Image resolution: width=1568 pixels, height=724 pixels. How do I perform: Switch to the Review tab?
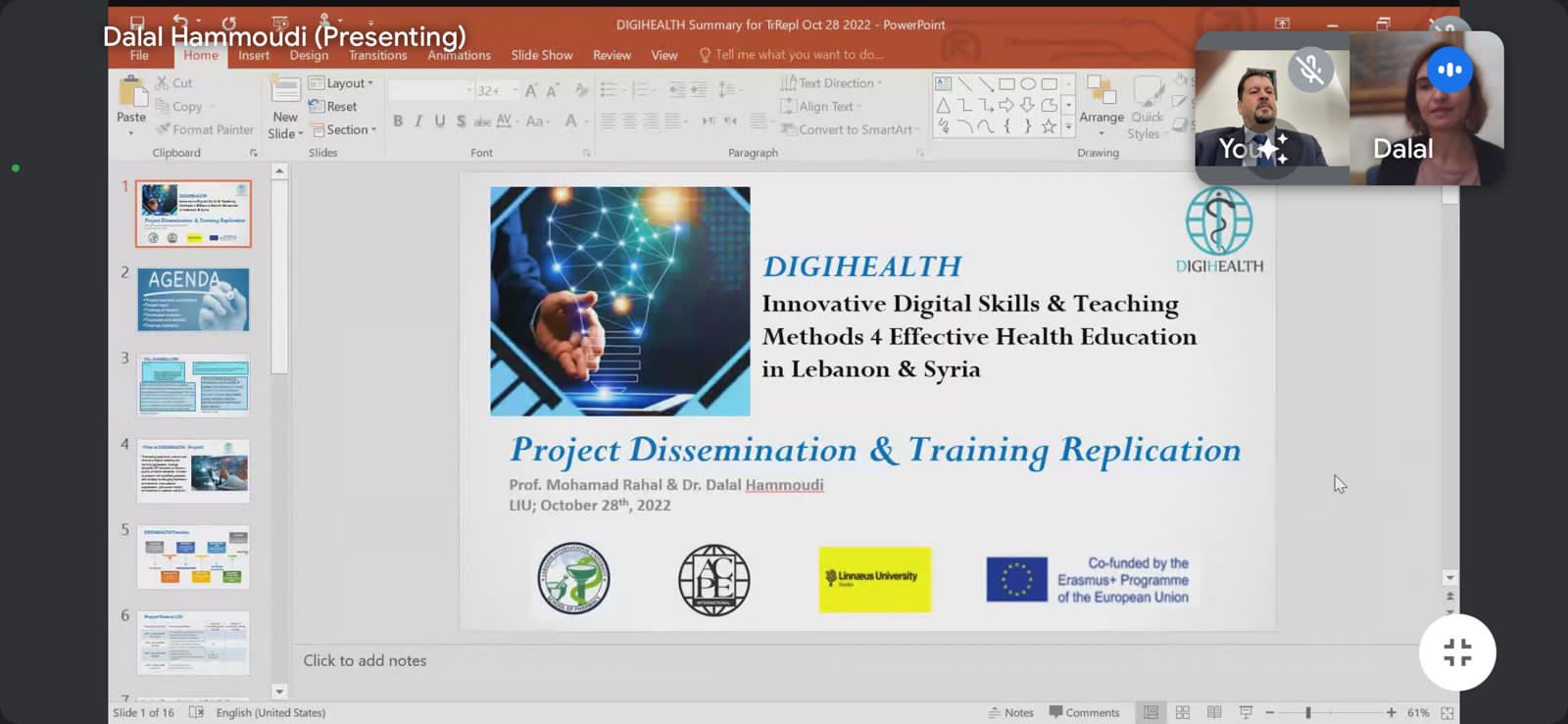(x=612, y=55)
